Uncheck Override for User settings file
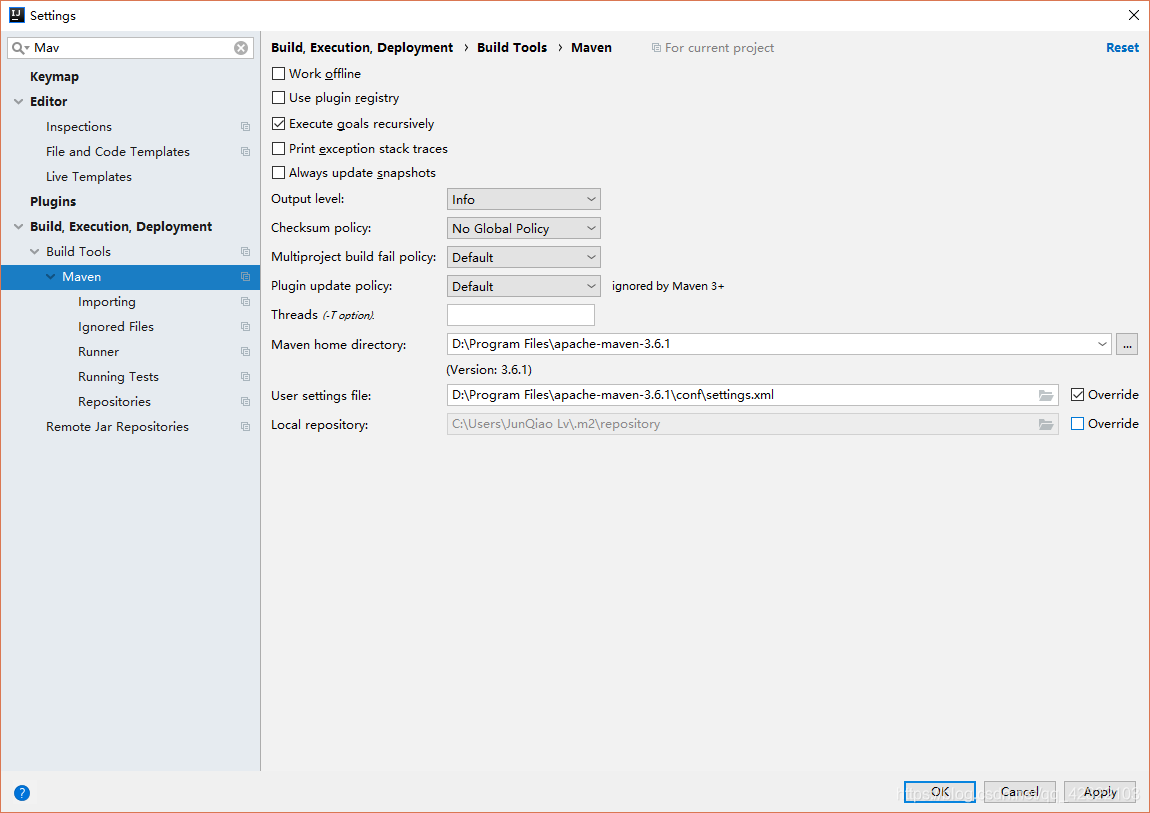This screenshot has width=1150, height=813. coord(1077,394)
